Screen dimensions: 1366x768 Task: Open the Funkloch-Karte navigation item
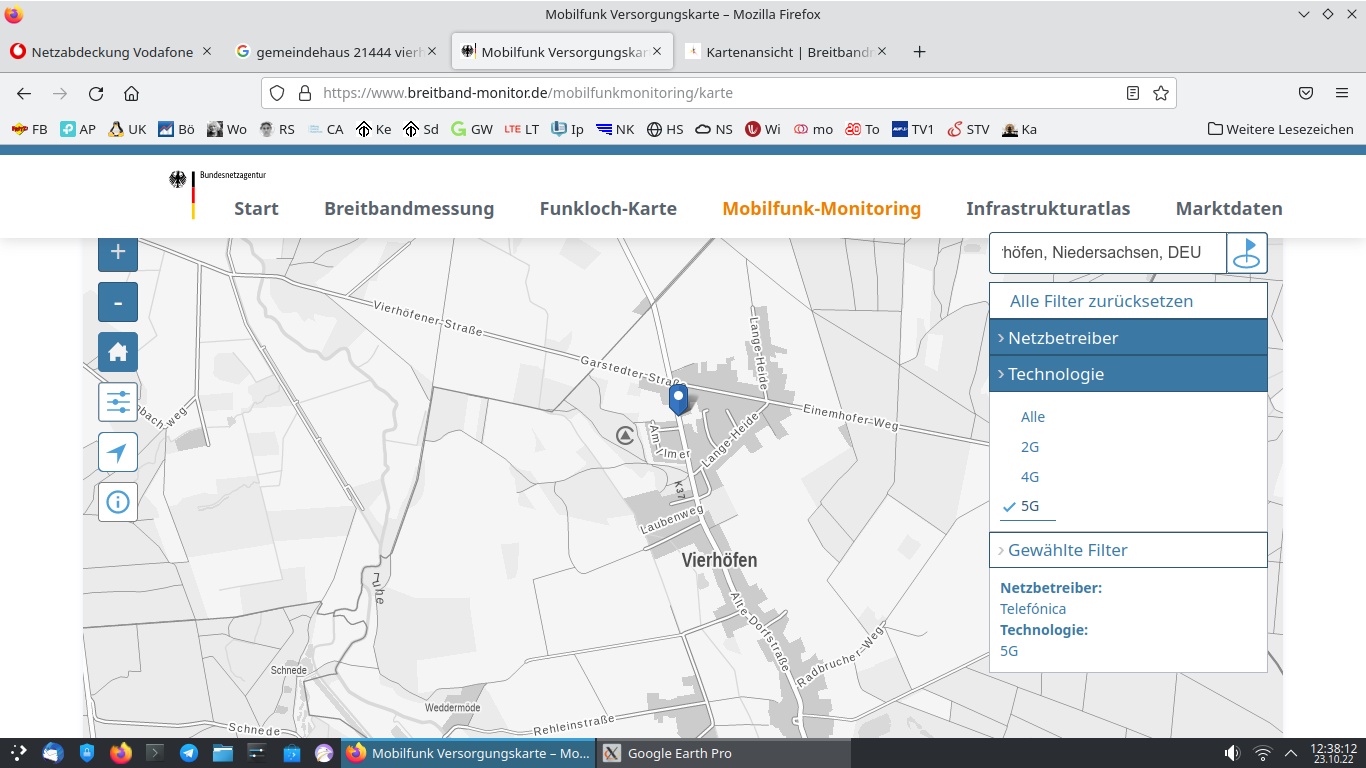pyautogui.click(x=608, y=209)
